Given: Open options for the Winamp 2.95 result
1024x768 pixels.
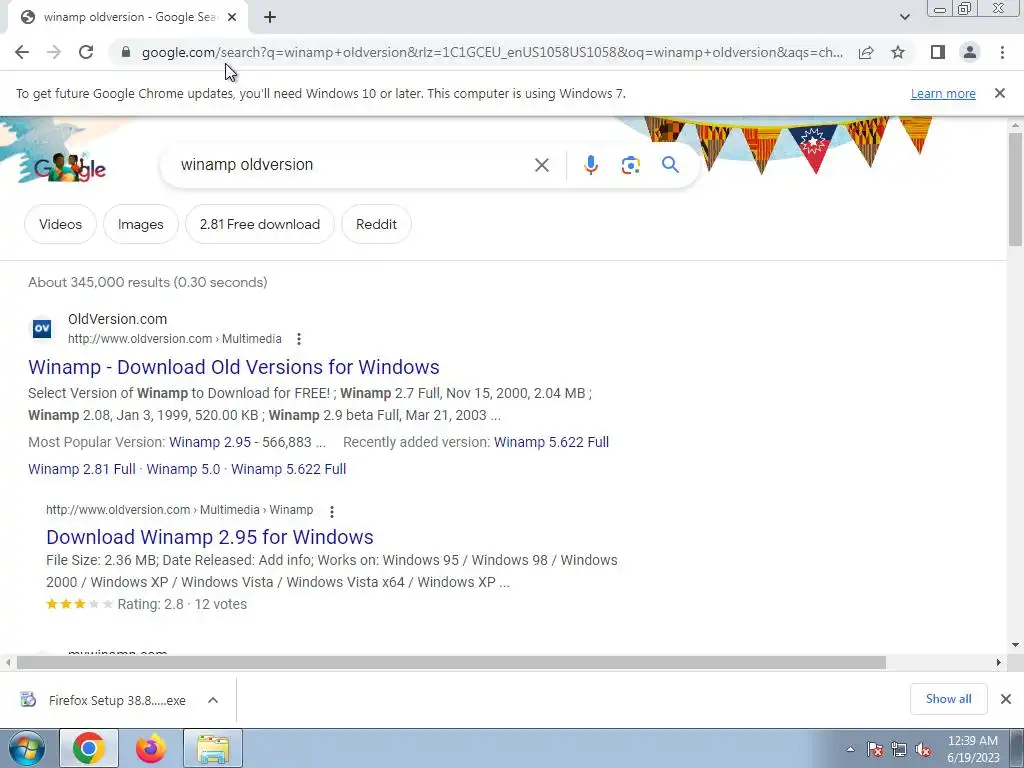Looking at the screenshot, I should click(332, 511).
